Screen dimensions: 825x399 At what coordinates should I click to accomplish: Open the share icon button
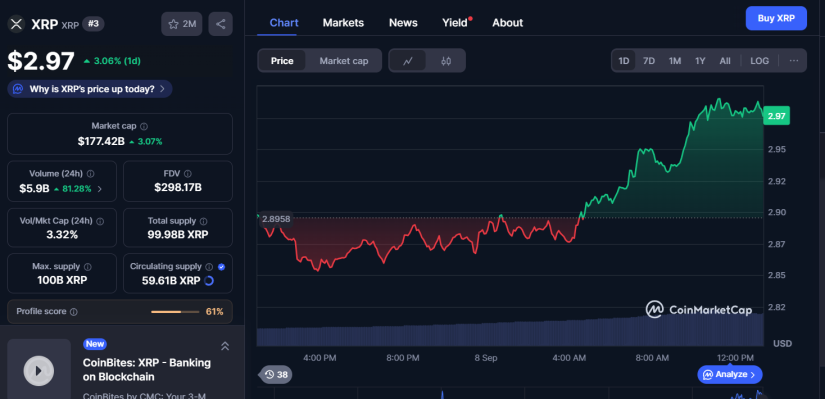(x=220, y=24)
